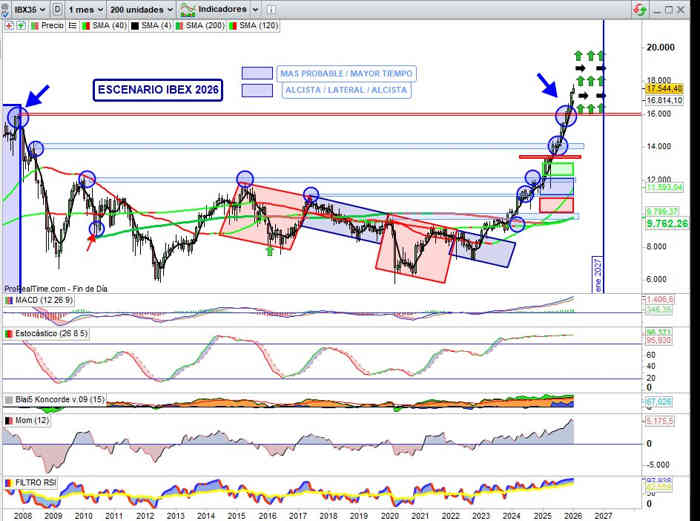Click the red plus icon beside Precio
The width and height of the screenshot is (700, 521).
[8, 25]
